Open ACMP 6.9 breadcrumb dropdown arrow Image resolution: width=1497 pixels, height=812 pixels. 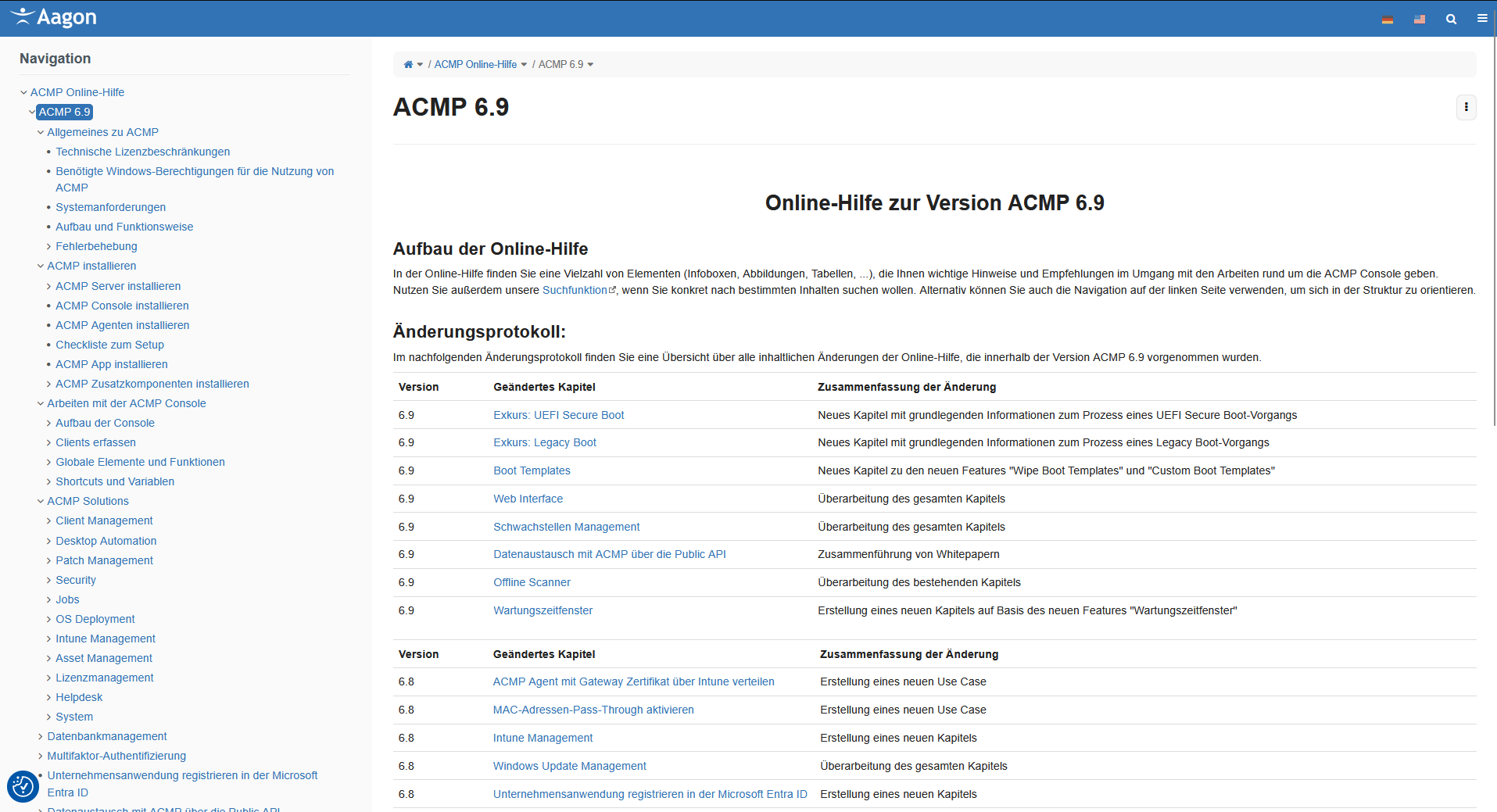click(590, 65)
